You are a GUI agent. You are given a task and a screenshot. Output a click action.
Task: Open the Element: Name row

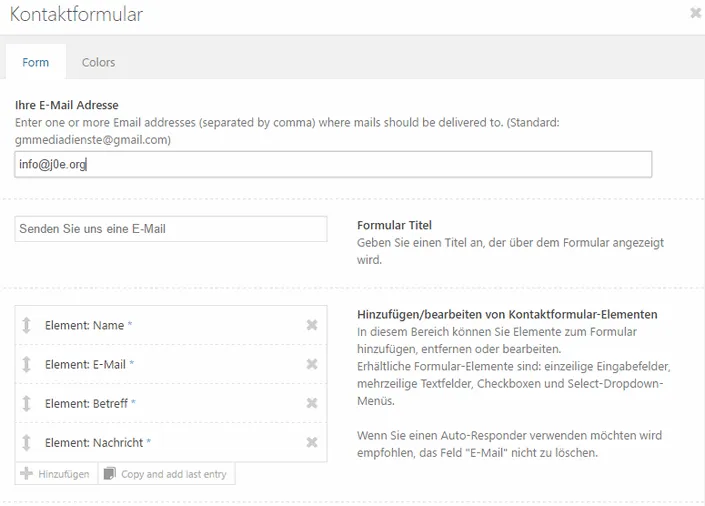point(171,325)
